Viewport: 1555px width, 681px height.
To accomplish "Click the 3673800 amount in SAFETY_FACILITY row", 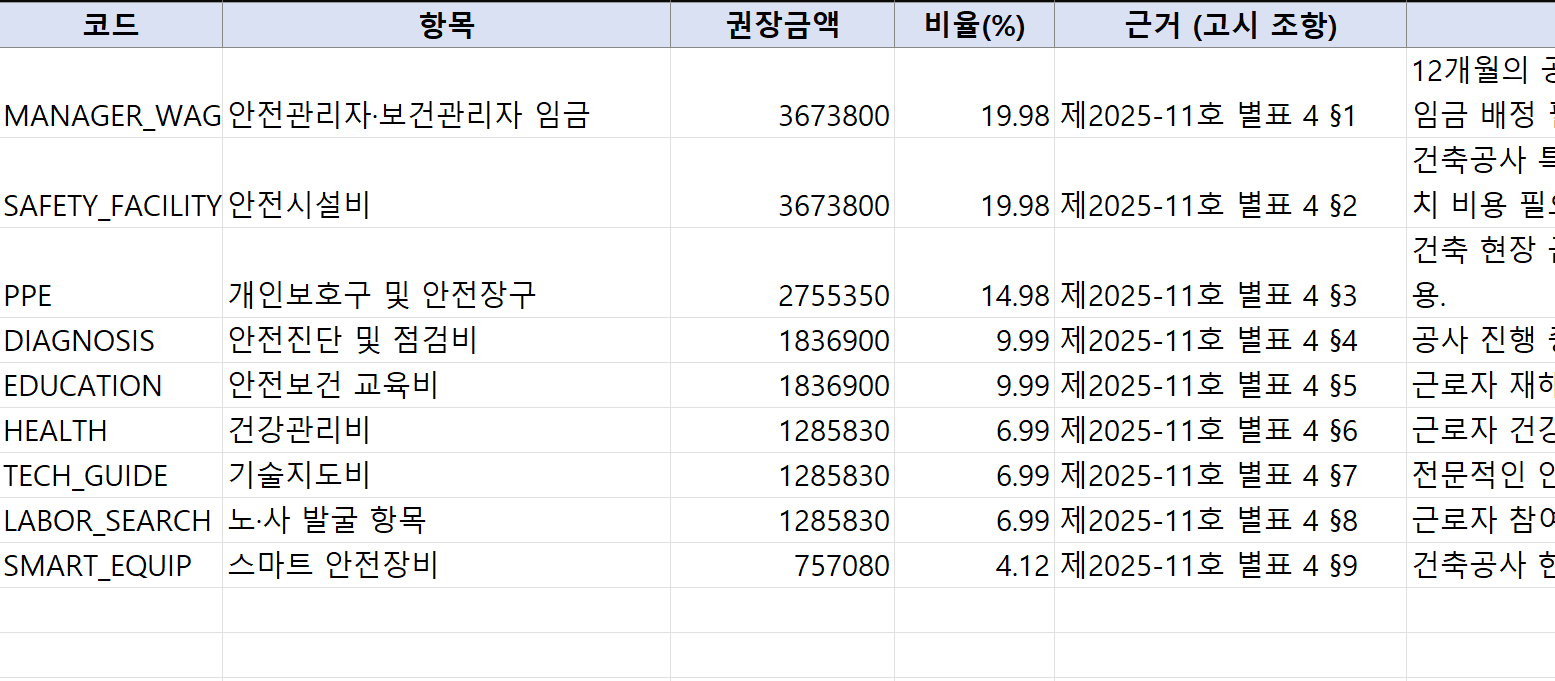I will (x=782, y=183).
